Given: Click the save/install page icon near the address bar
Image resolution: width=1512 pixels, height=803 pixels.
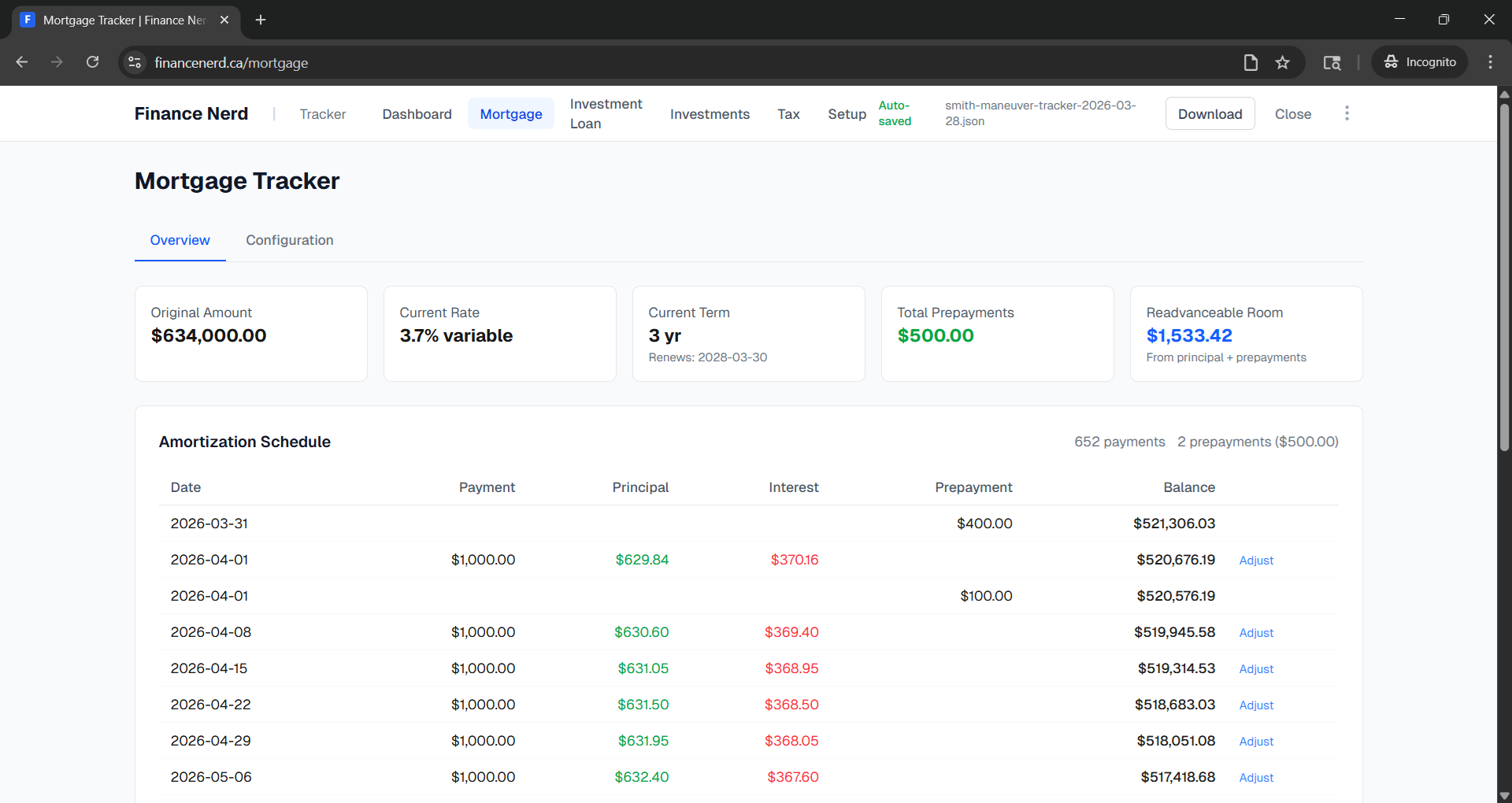Looking at the screenshot, I should [x=1251, y=62].
